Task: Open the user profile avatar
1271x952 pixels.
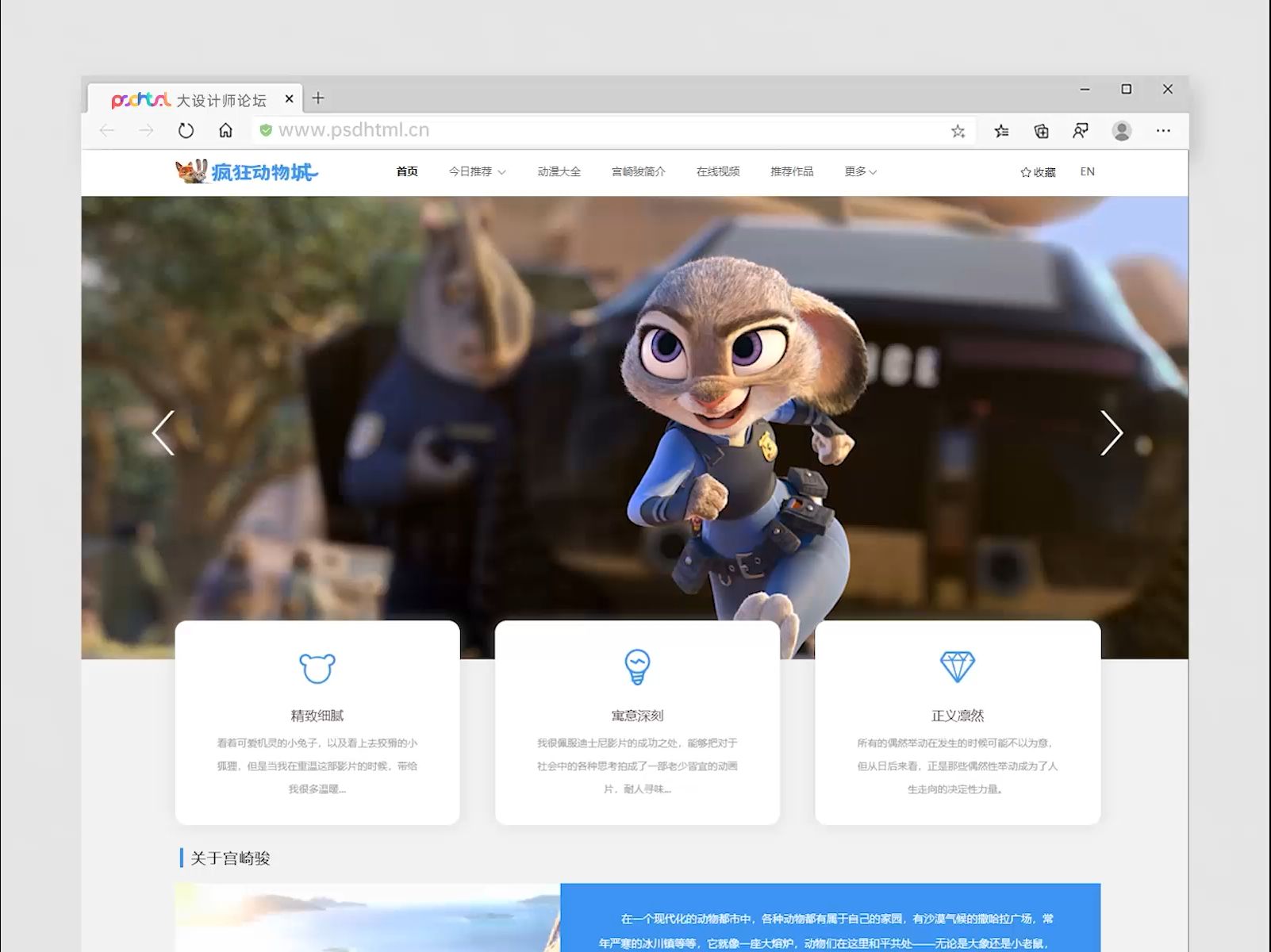Action: (1122, 131)
